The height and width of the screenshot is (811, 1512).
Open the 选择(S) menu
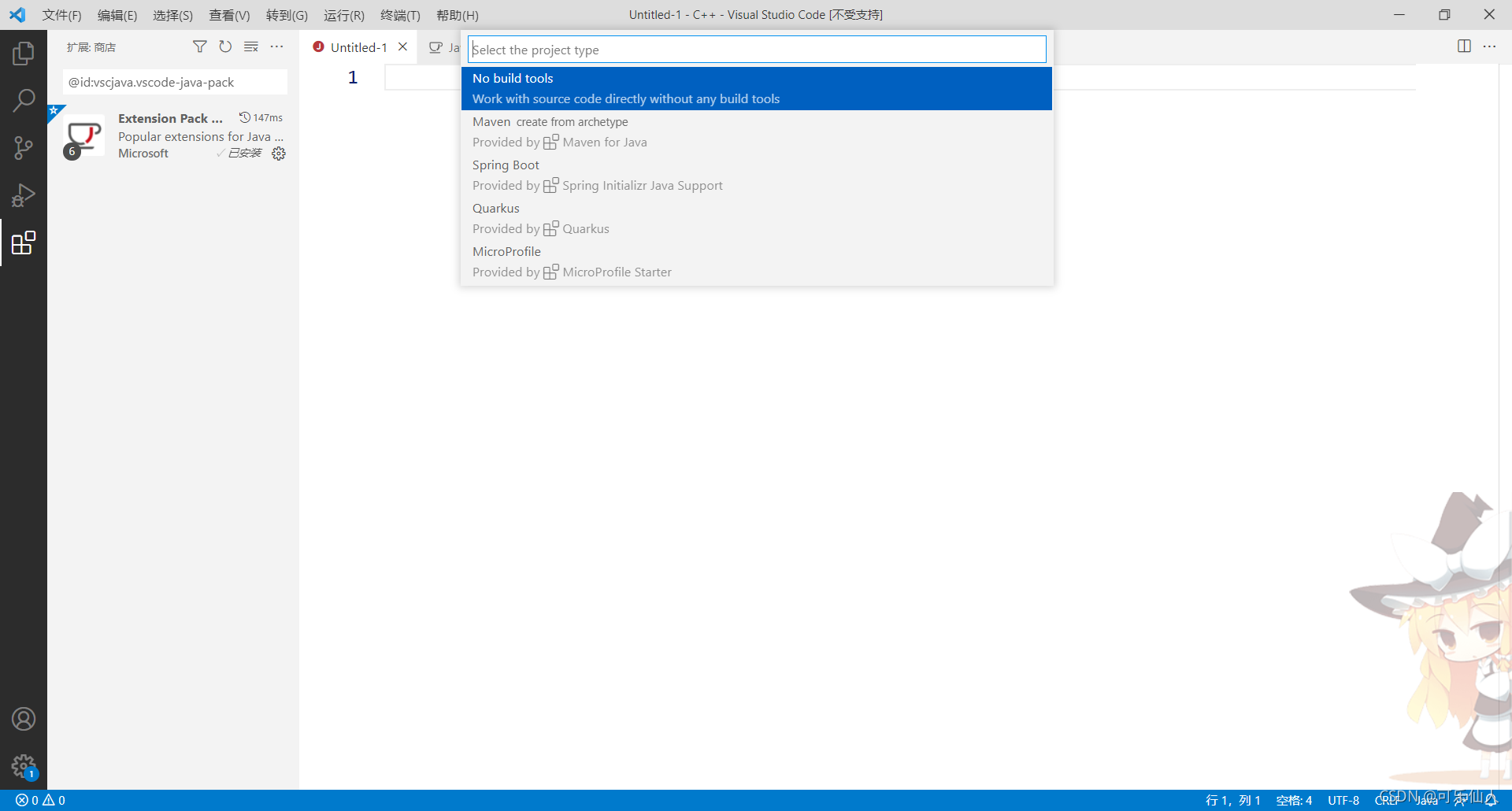tap(172, 15)
